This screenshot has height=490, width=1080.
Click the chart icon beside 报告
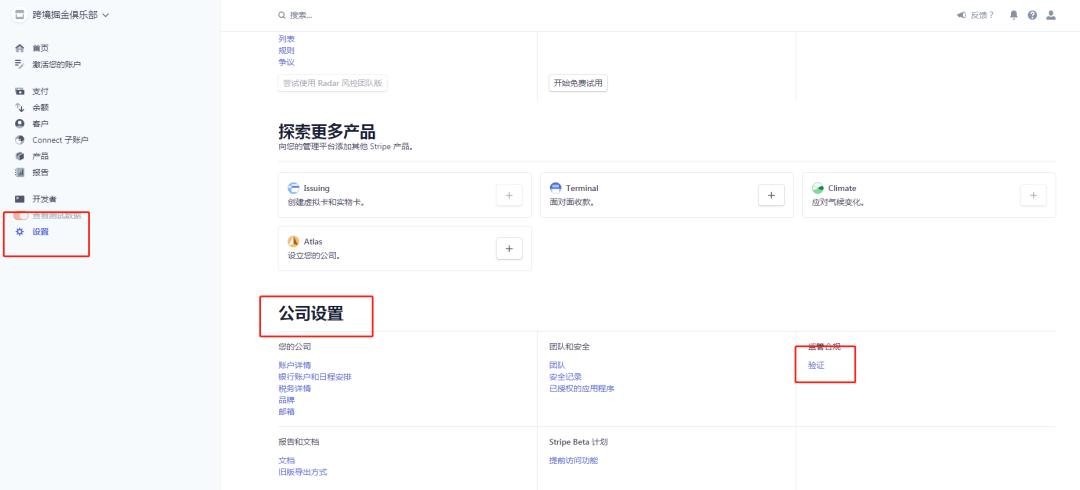coord(19,172)
